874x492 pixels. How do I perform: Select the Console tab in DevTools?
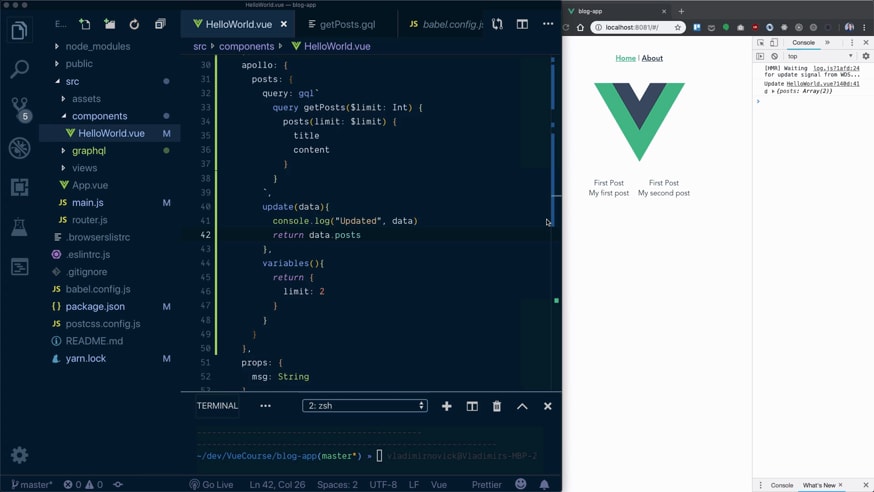point(803,42)
